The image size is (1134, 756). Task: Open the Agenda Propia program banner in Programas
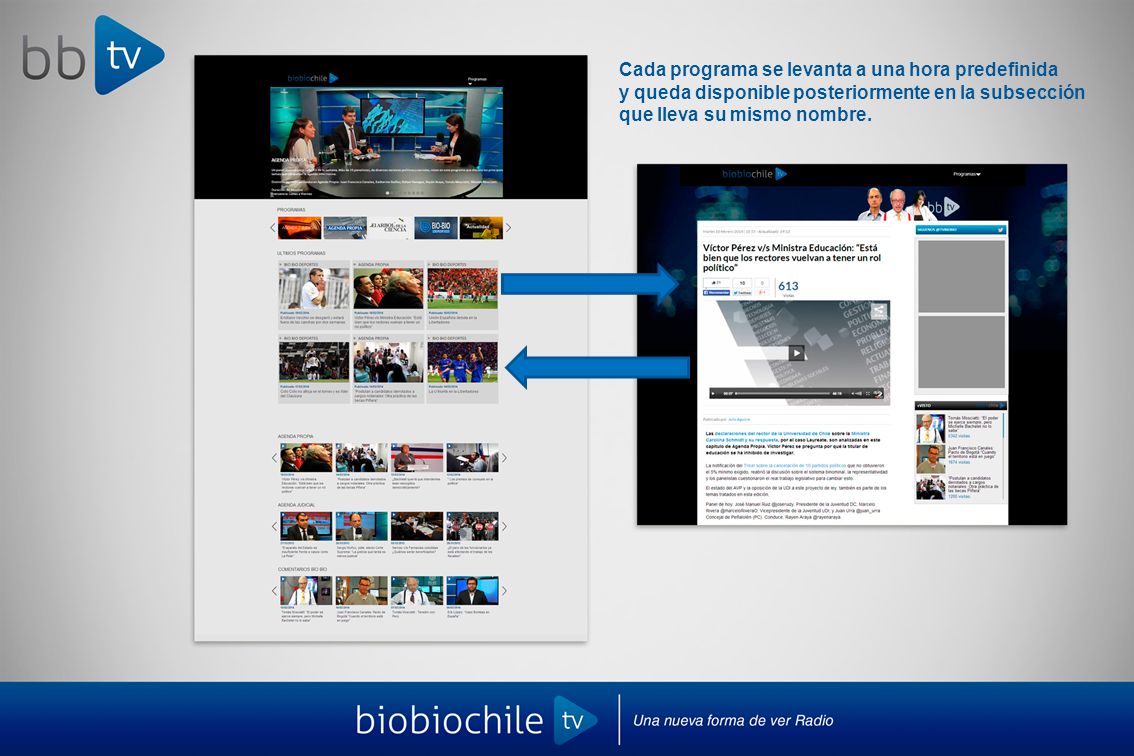pos(345,228)
